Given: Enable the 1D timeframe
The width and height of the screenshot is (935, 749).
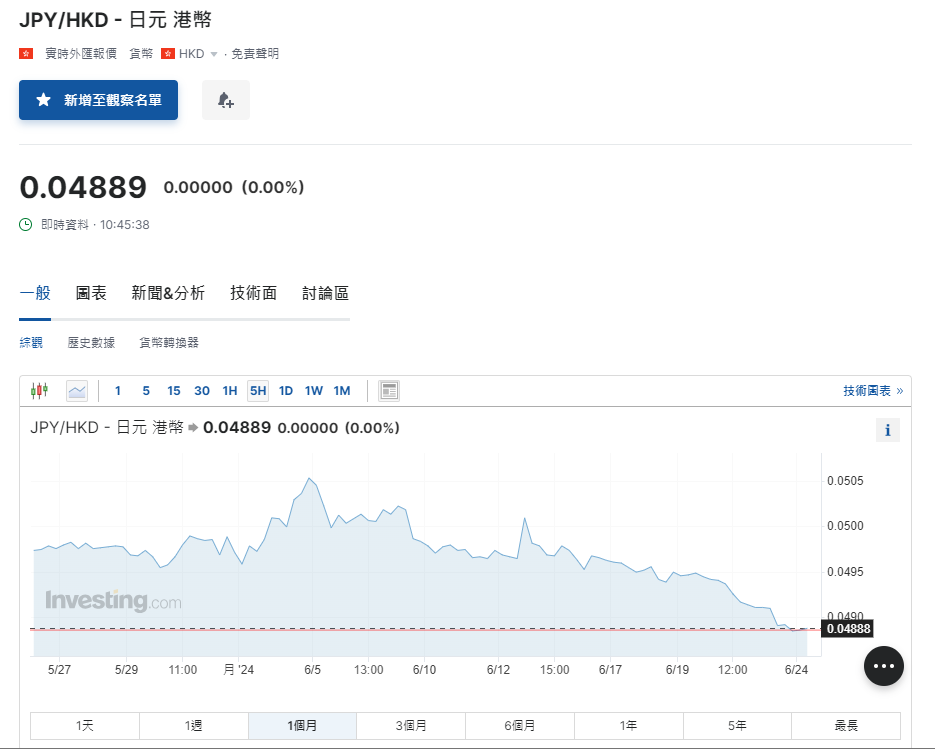Looking at the screenshot, I should pyautogui.click(x=285, y=390).
